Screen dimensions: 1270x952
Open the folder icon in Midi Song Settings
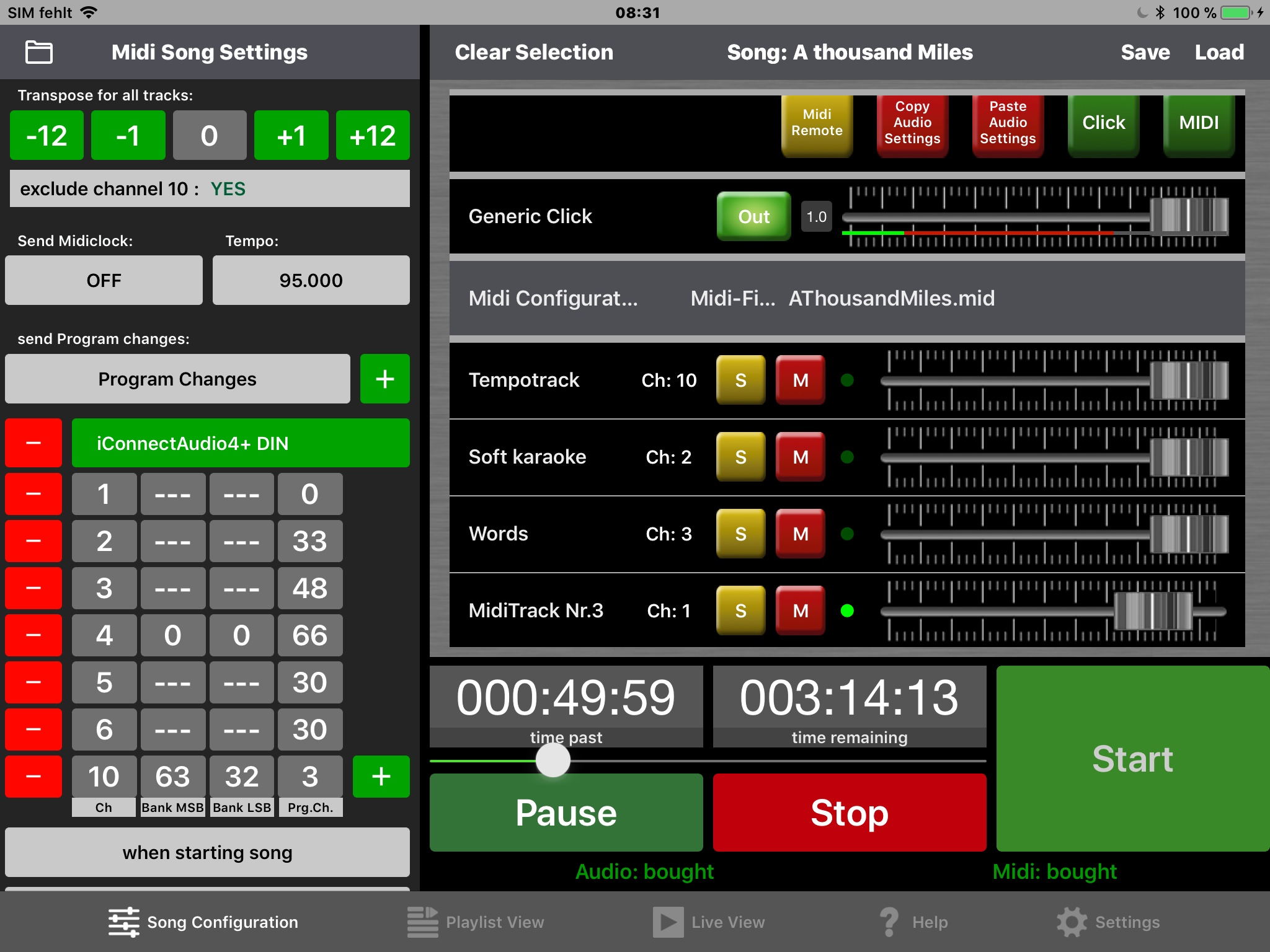pyautogui.click(x=38, y=52)
